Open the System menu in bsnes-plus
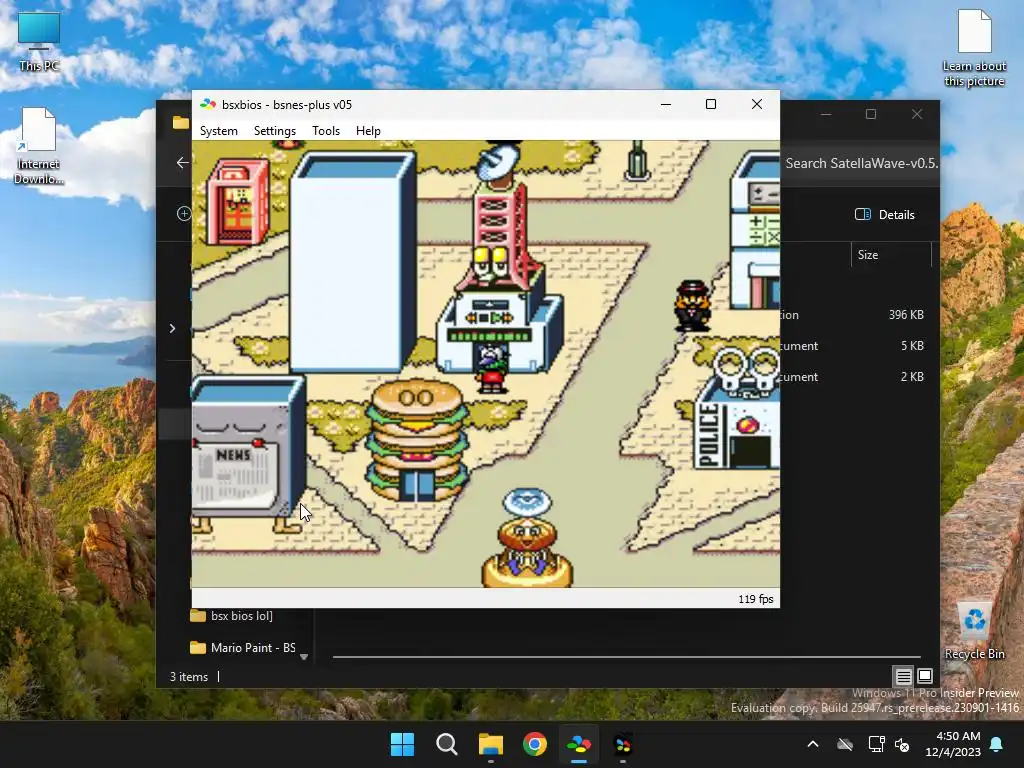1024x768 pixels. [218, 131]
